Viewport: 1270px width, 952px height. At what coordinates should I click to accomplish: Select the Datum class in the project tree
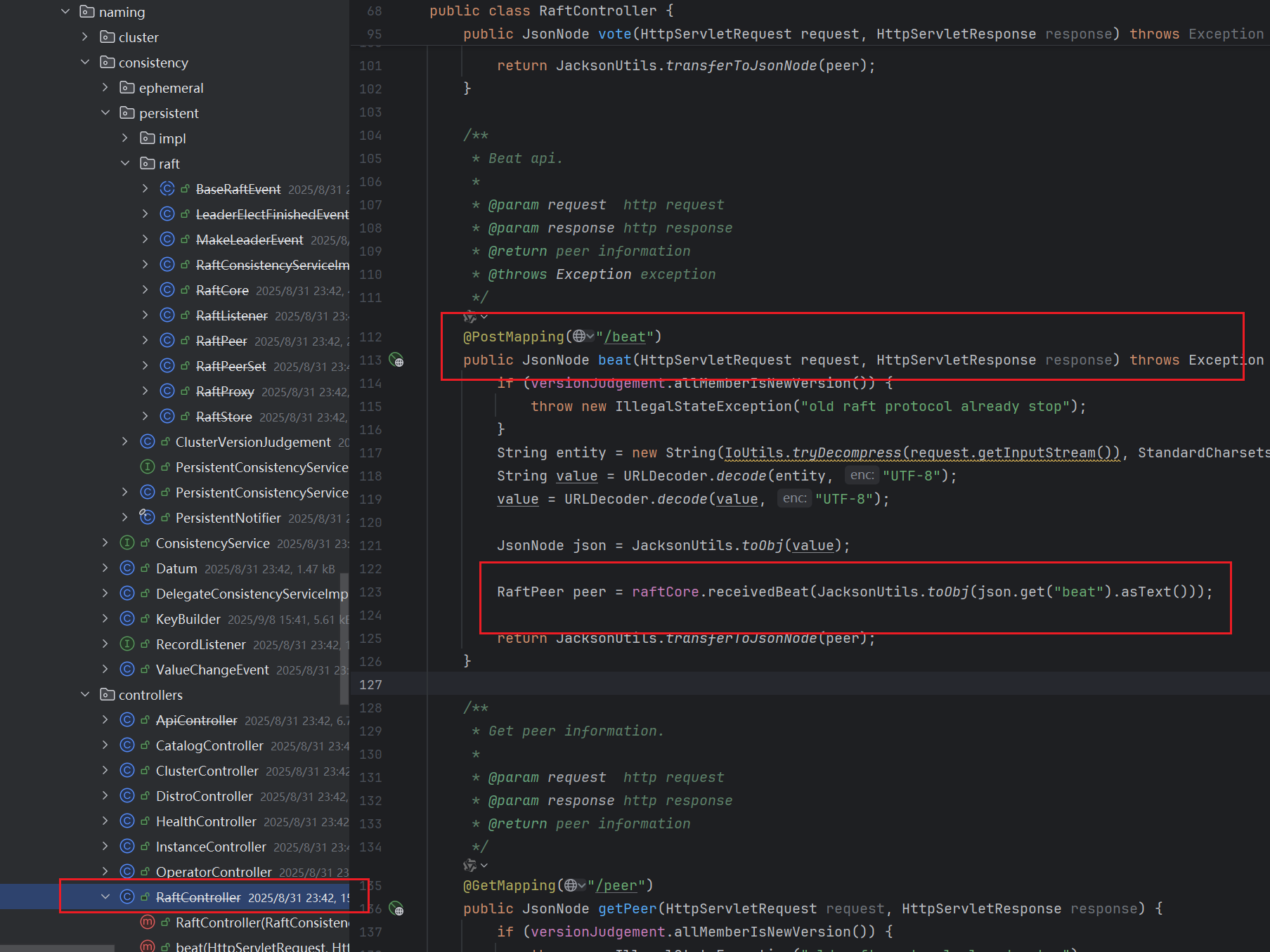[176, 568]
